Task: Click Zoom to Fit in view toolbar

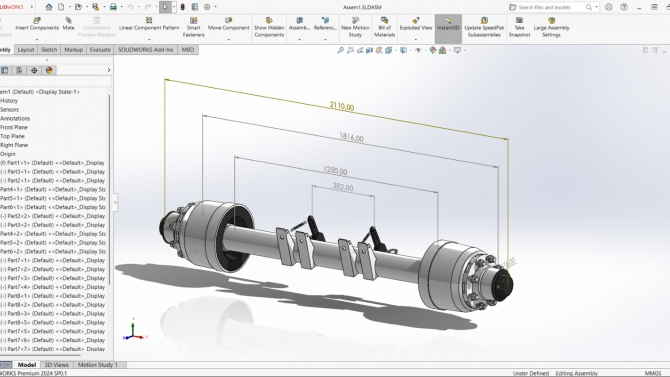Action: click(341, 50)
